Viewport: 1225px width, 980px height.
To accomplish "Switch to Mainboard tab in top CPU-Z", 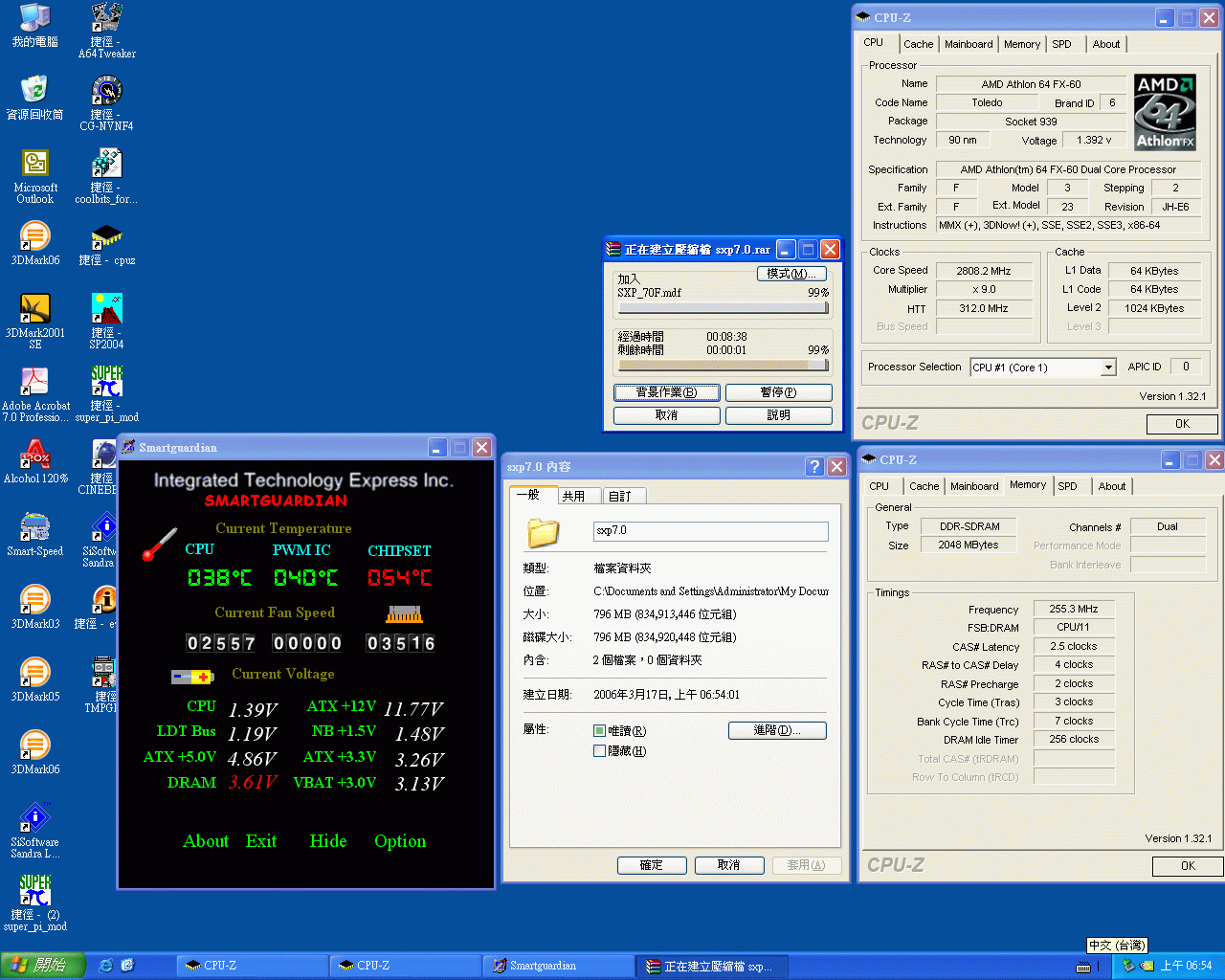I will pos(969,44).
